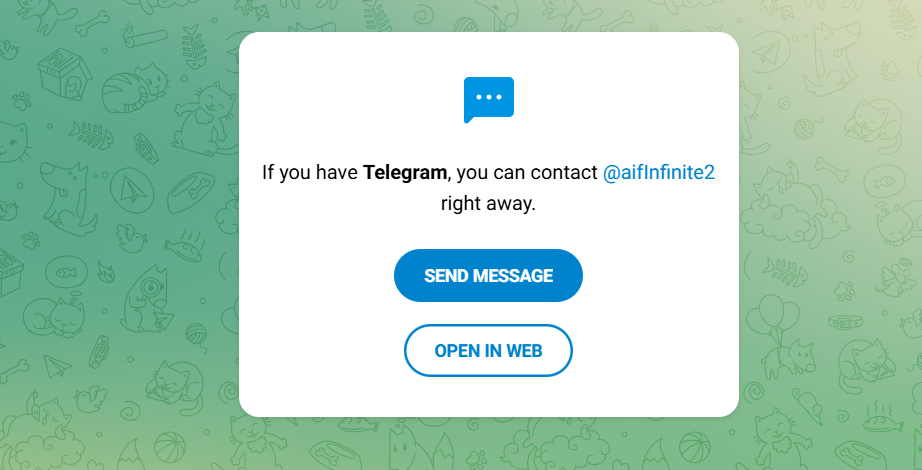Click the bold Telegram word
Screen dimensions: 922x470
405,172
